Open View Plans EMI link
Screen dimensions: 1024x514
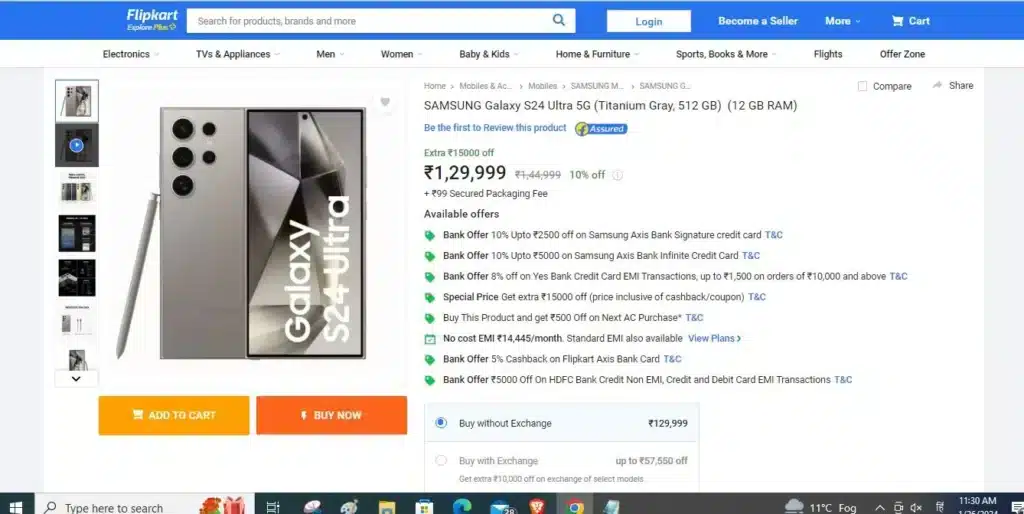[x=714, y=338]
